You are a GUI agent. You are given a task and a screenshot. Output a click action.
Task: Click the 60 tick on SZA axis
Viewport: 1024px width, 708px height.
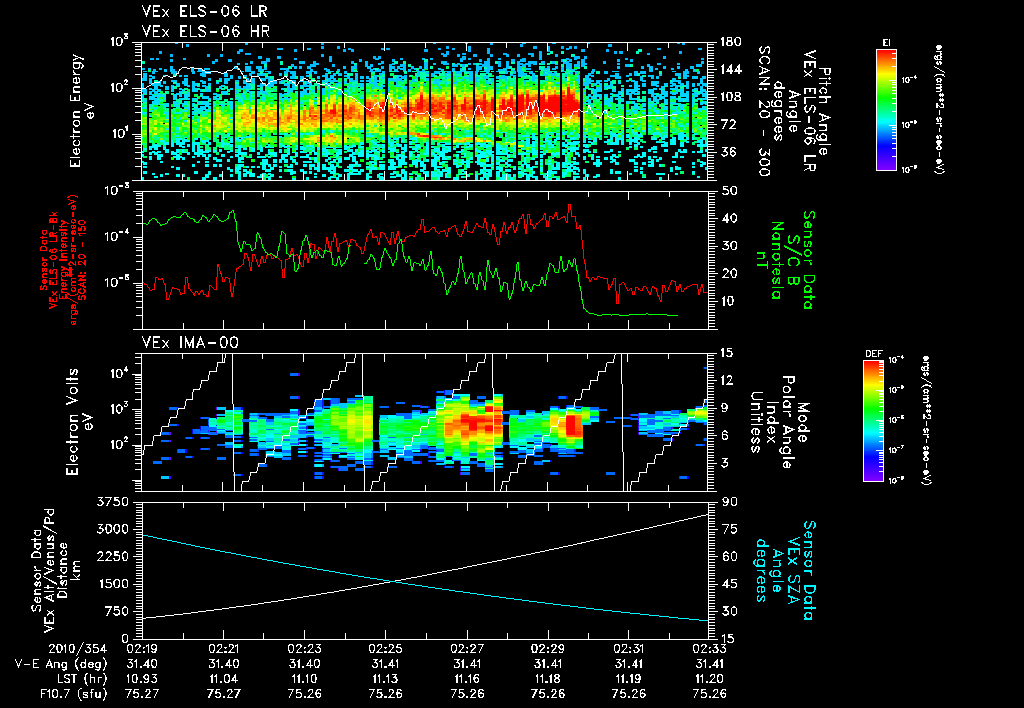[729, 556]
